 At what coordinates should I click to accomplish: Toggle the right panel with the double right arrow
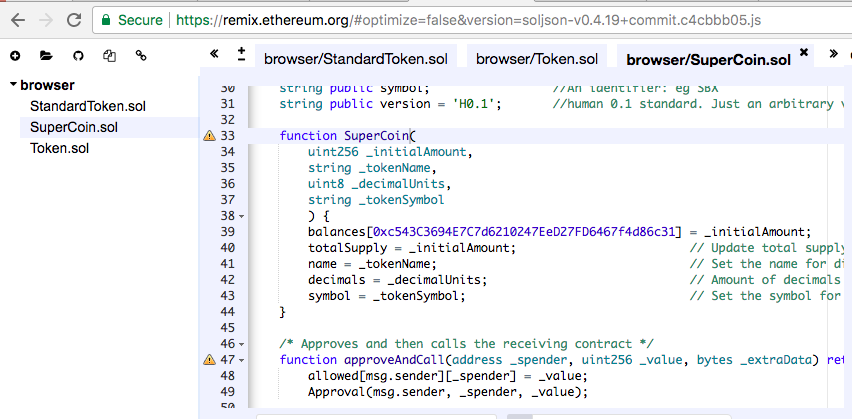(833, 53)
